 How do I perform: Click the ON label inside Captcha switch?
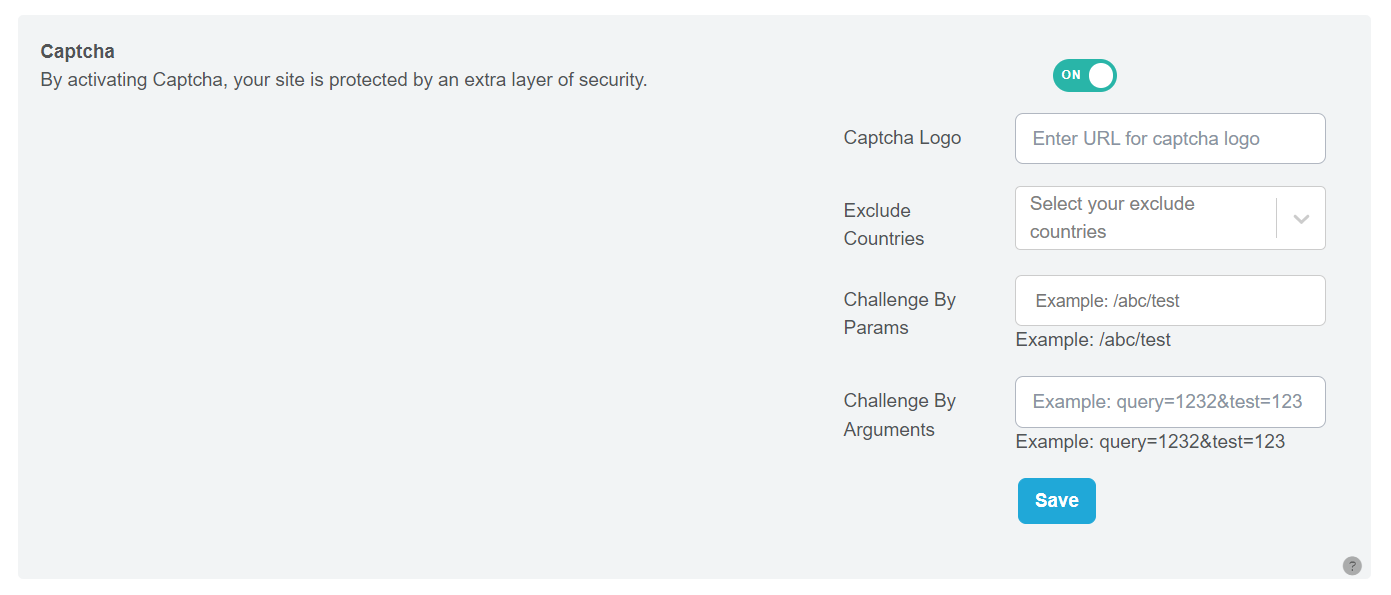point(1071,75)
